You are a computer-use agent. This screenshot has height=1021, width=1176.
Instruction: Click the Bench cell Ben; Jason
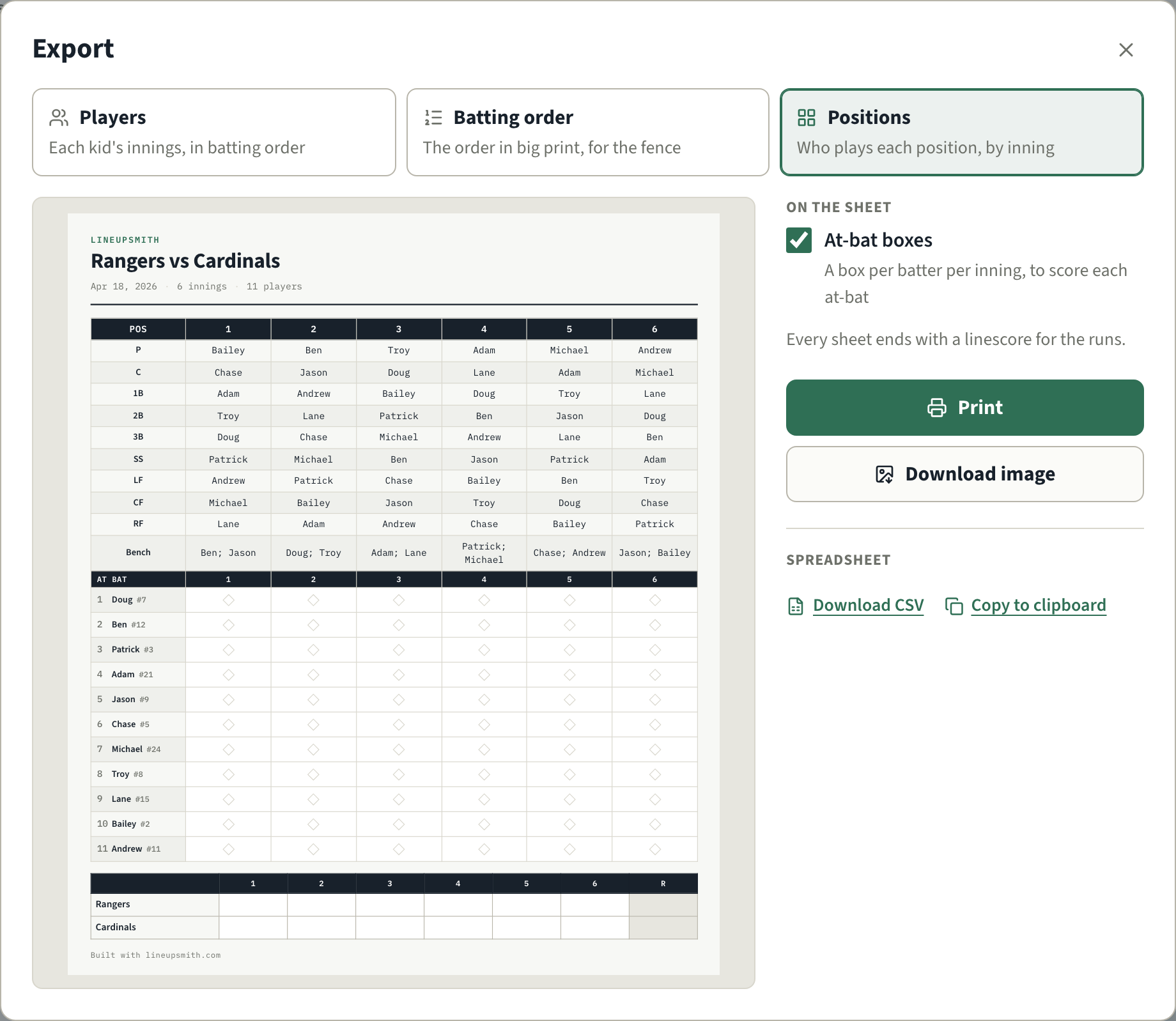(x=228, y=553)
